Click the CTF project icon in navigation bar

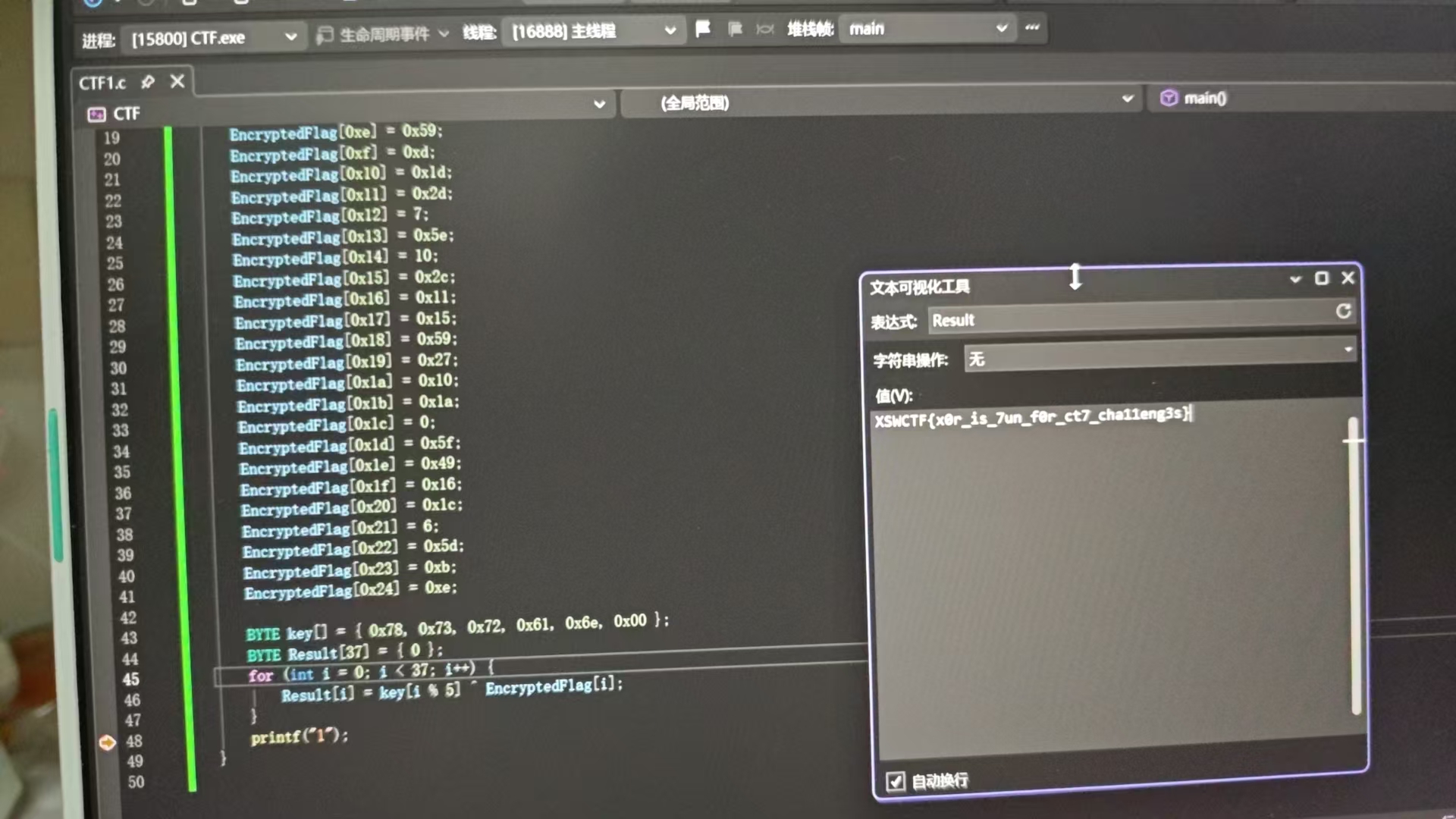[96, 115]
